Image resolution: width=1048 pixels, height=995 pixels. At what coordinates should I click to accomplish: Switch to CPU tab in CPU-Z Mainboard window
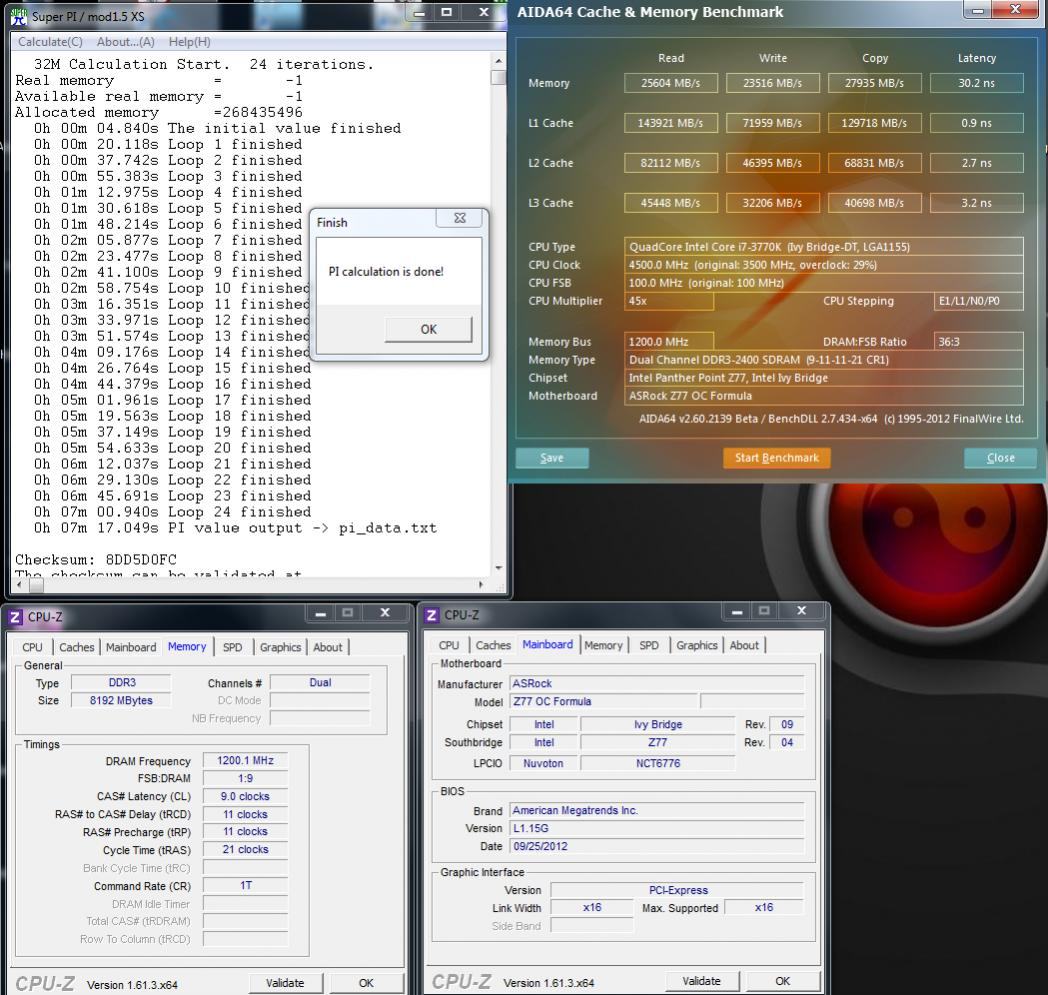[x=449, y=645]
